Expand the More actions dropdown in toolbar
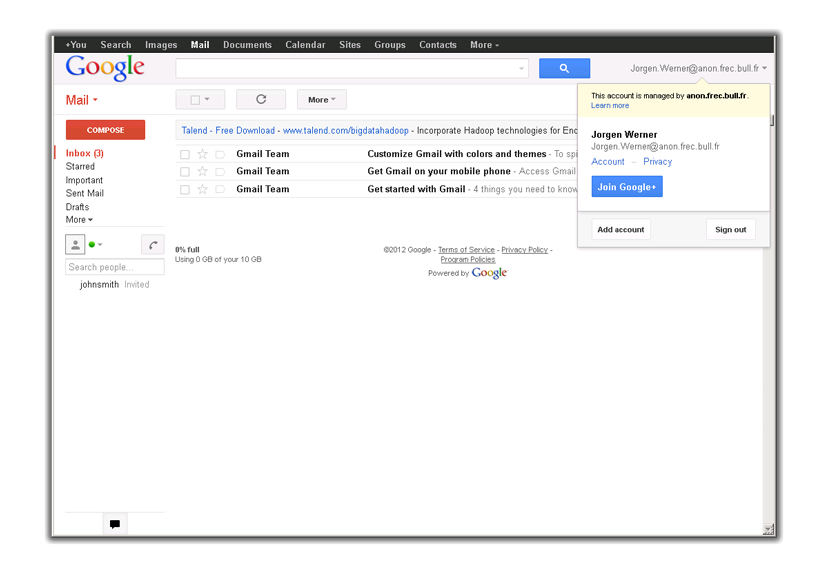Image resolution: width=828 pixels, height=573 pixels. [321, 100]
